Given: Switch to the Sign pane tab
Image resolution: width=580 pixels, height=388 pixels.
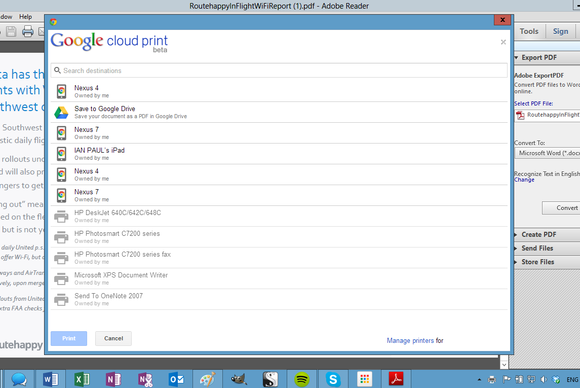Looking at the screenshot, I should (560, 31).
